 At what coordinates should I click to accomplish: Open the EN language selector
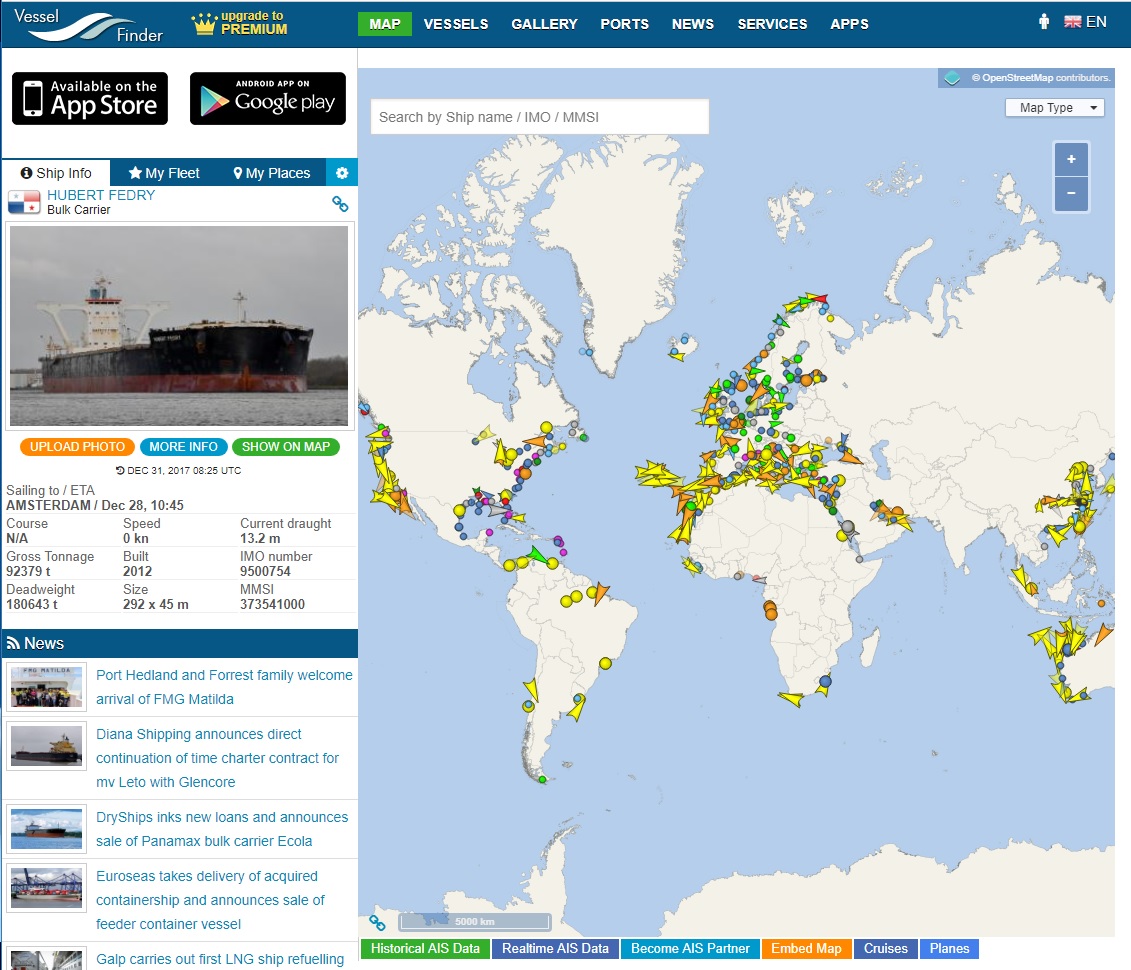1085,22
